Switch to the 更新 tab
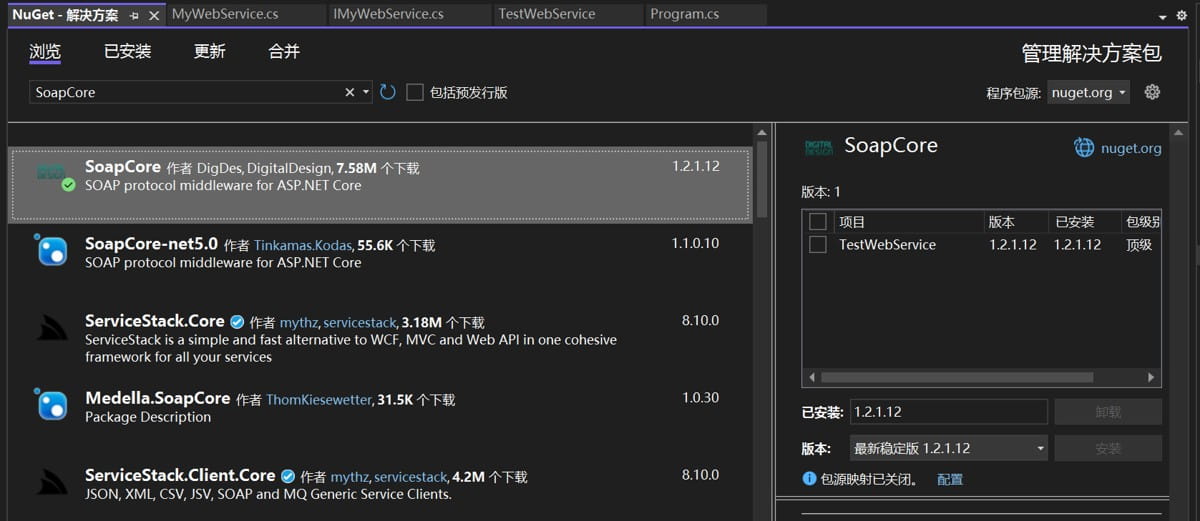 click(x=210, y=51)
